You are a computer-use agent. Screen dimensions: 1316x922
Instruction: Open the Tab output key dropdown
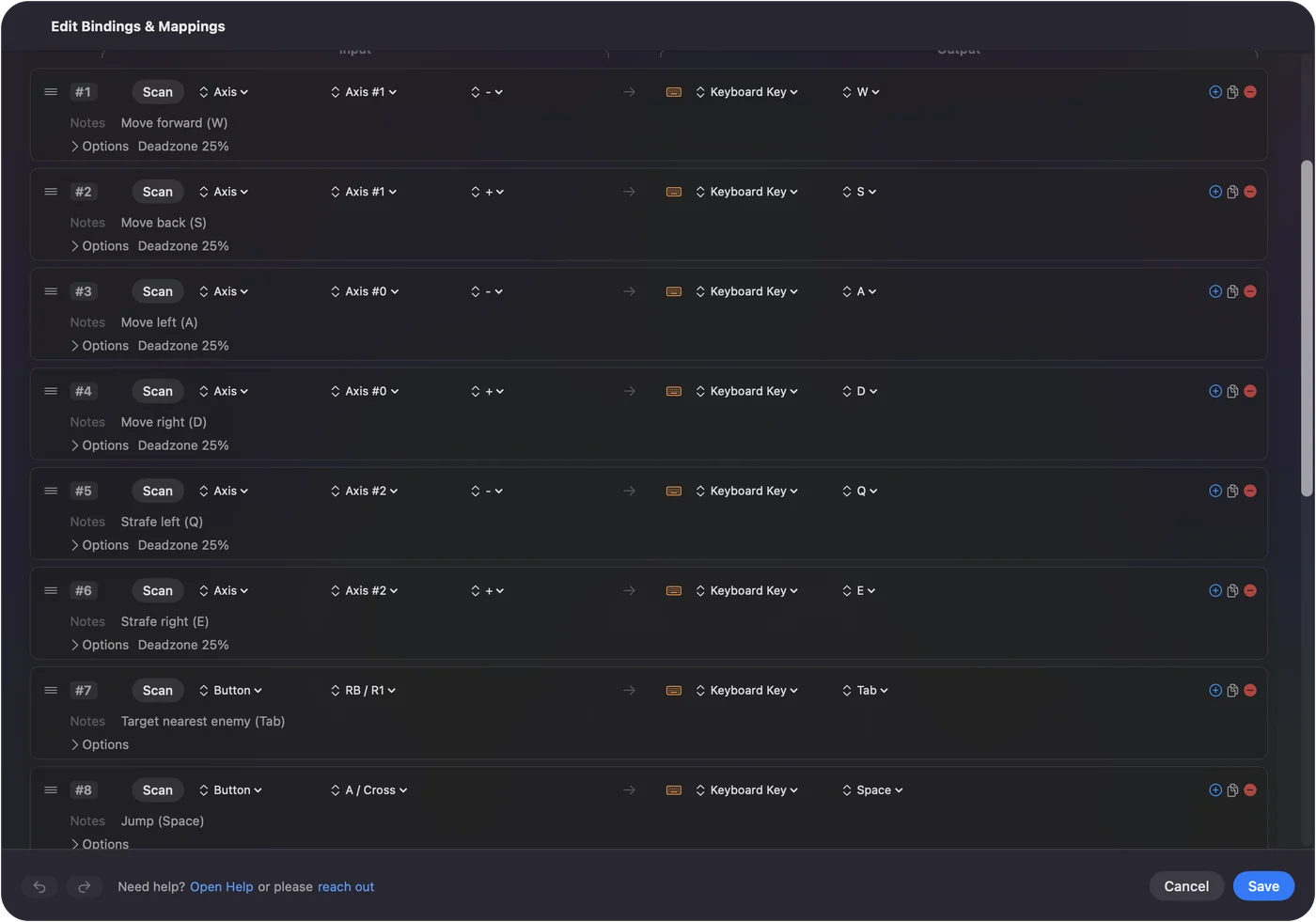click(x=865, y=690)
